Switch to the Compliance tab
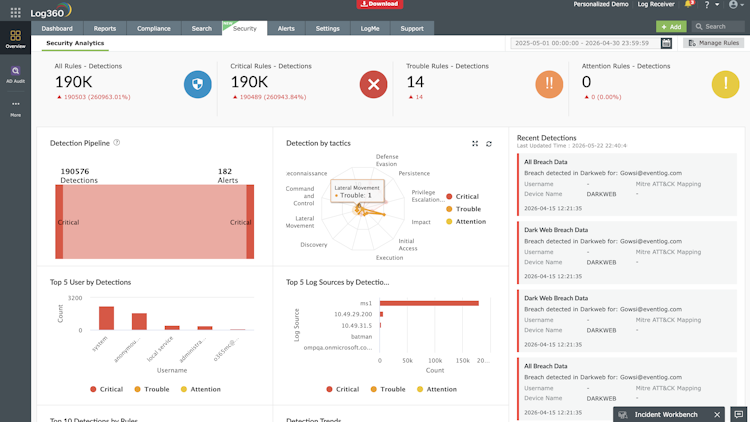The width and height of the screenshot is (750, 422). pyautogui.click(x=154, y=28)
